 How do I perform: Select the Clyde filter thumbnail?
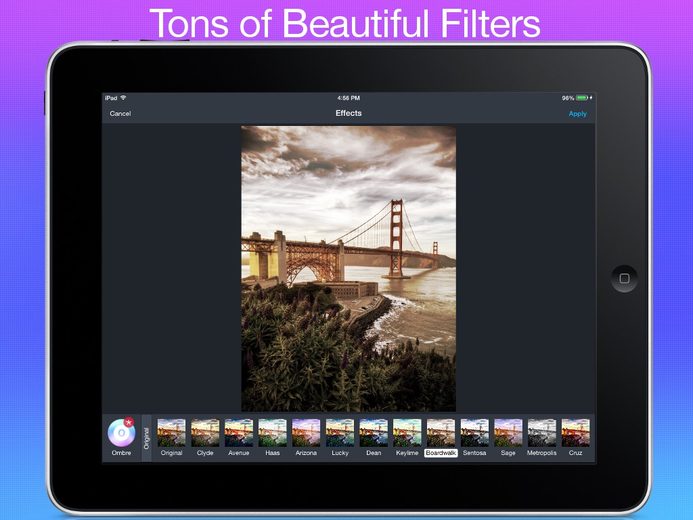click(205, 433)
